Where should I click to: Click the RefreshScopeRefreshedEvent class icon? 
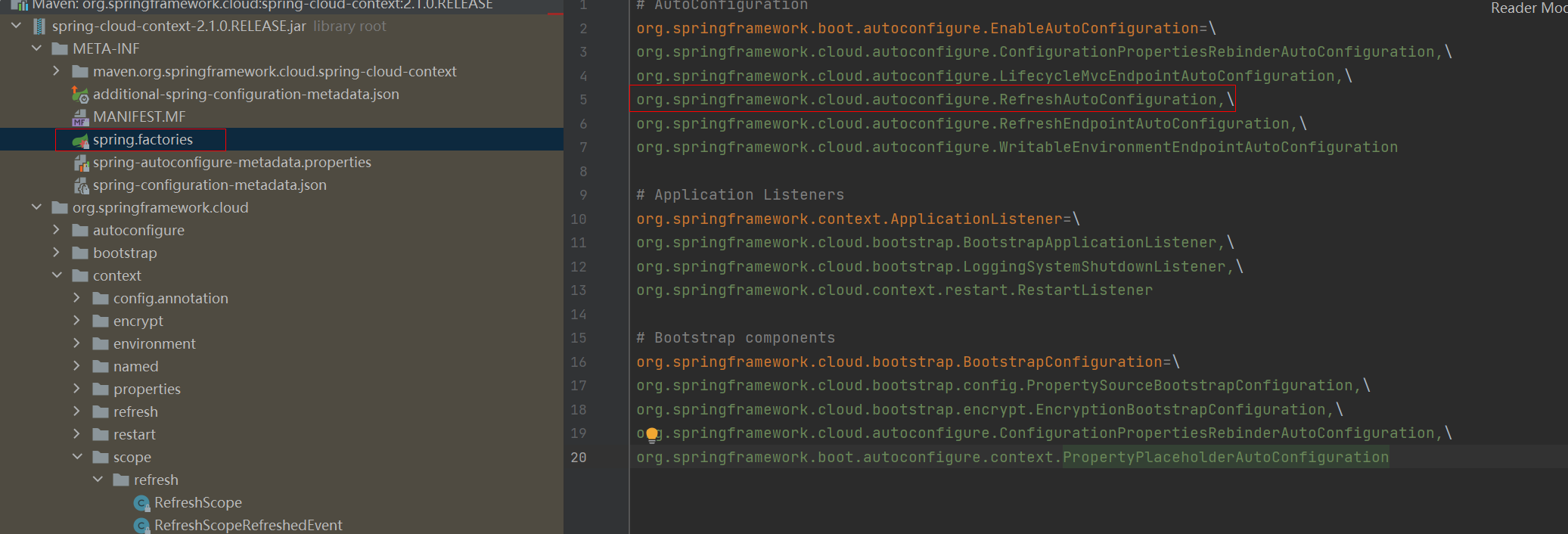[141, 526]
